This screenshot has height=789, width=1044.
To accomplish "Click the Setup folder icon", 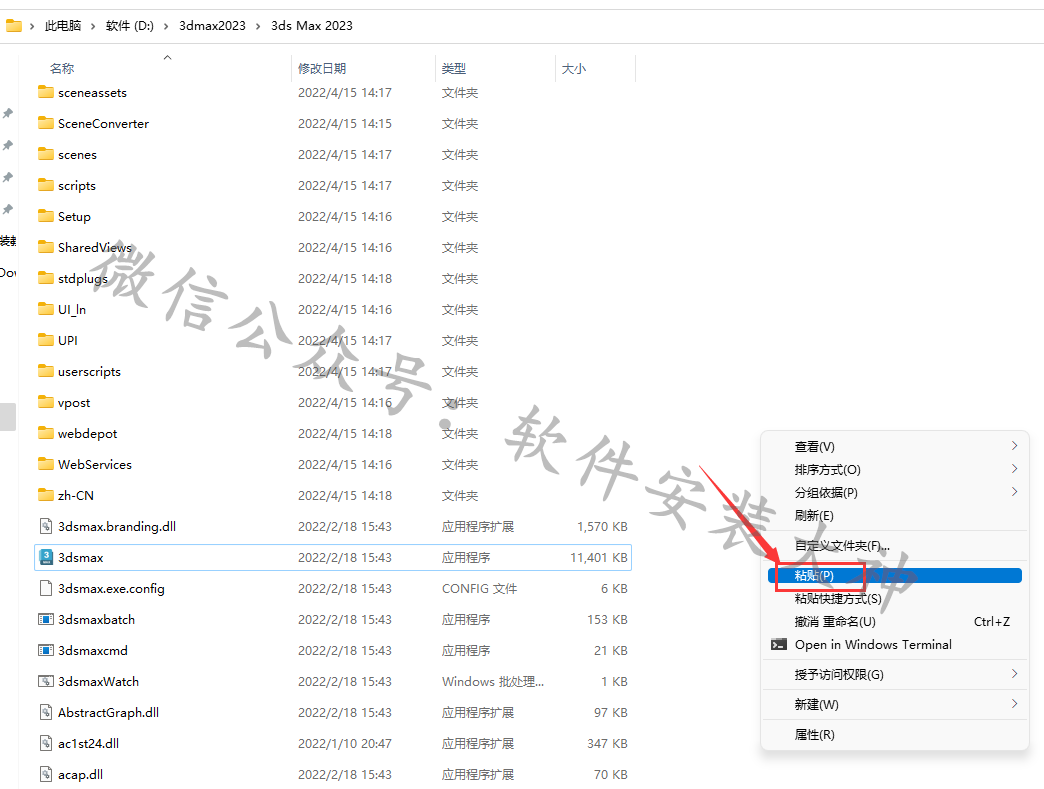I will 46,216.
